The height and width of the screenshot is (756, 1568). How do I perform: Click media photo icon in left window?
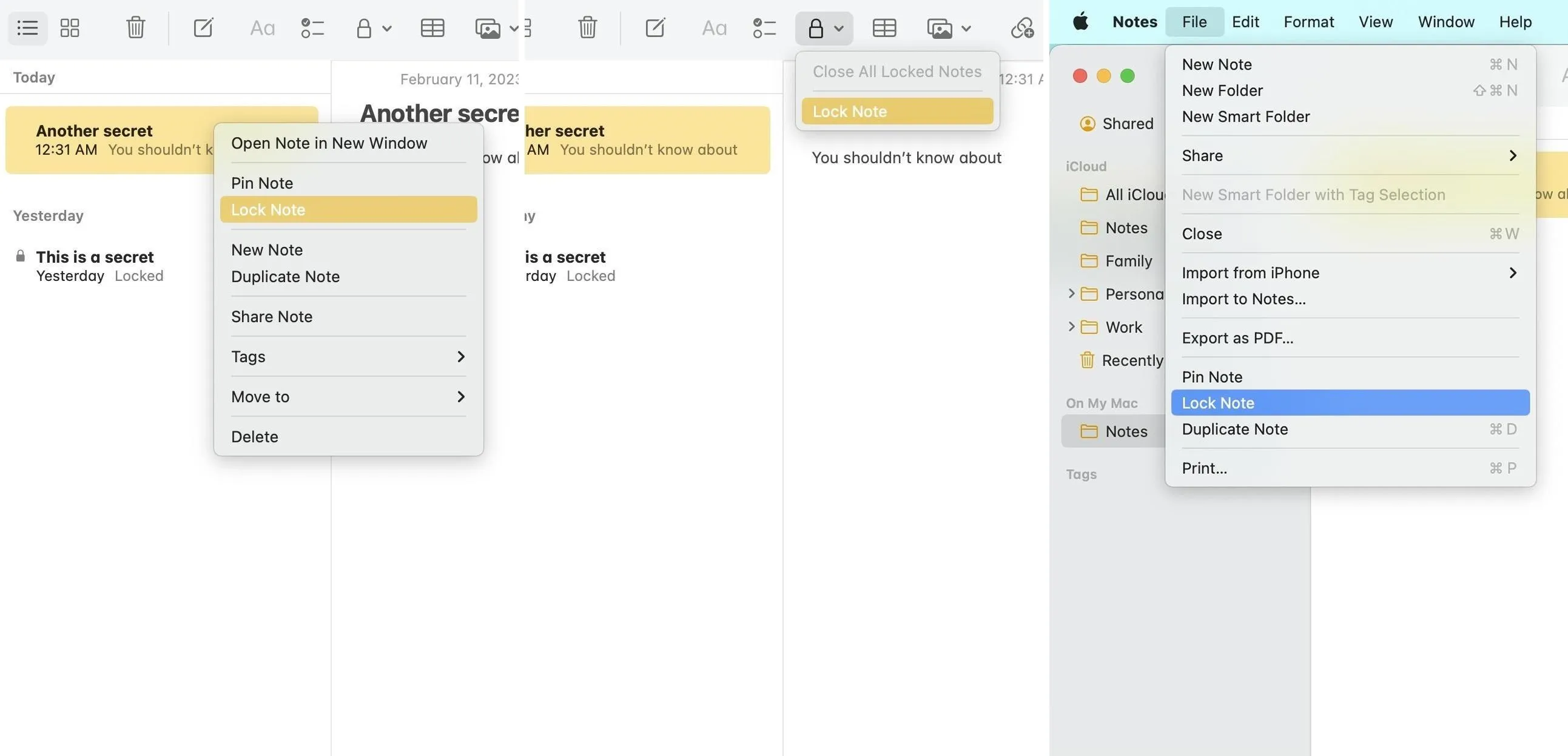tap(488, 29)
